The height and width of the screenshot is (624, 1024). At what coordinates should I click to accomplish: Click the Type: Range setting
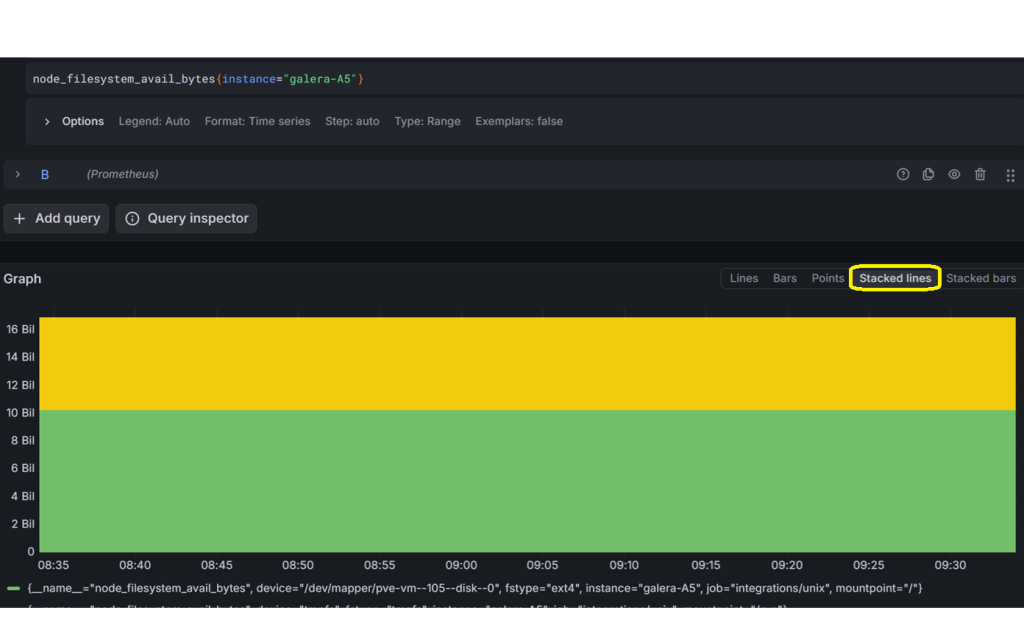(x=427, y=121)
